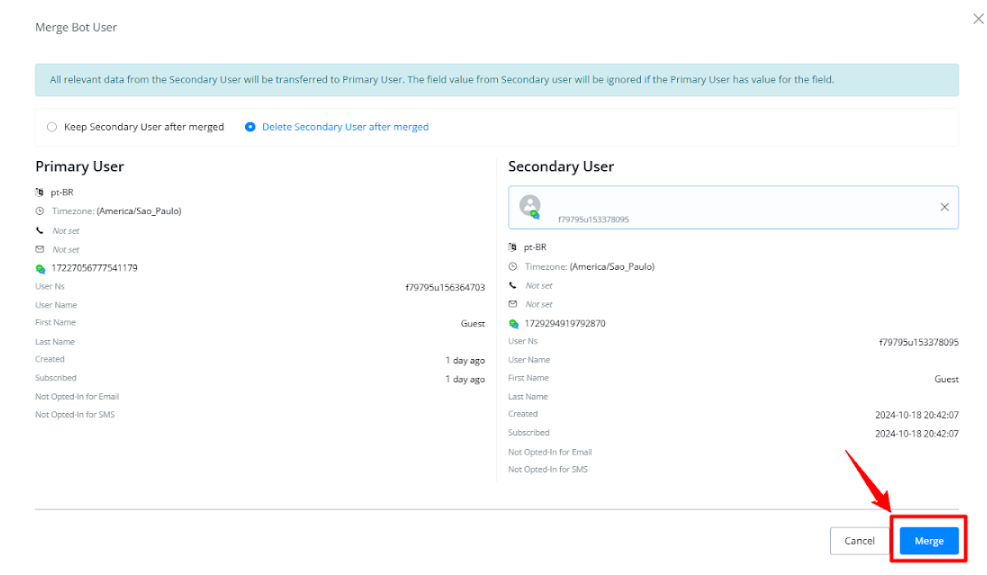Screen dimensions: 987x575
Task: Choose Delete Secondary User after merged option
Action: tap(250, 127)
